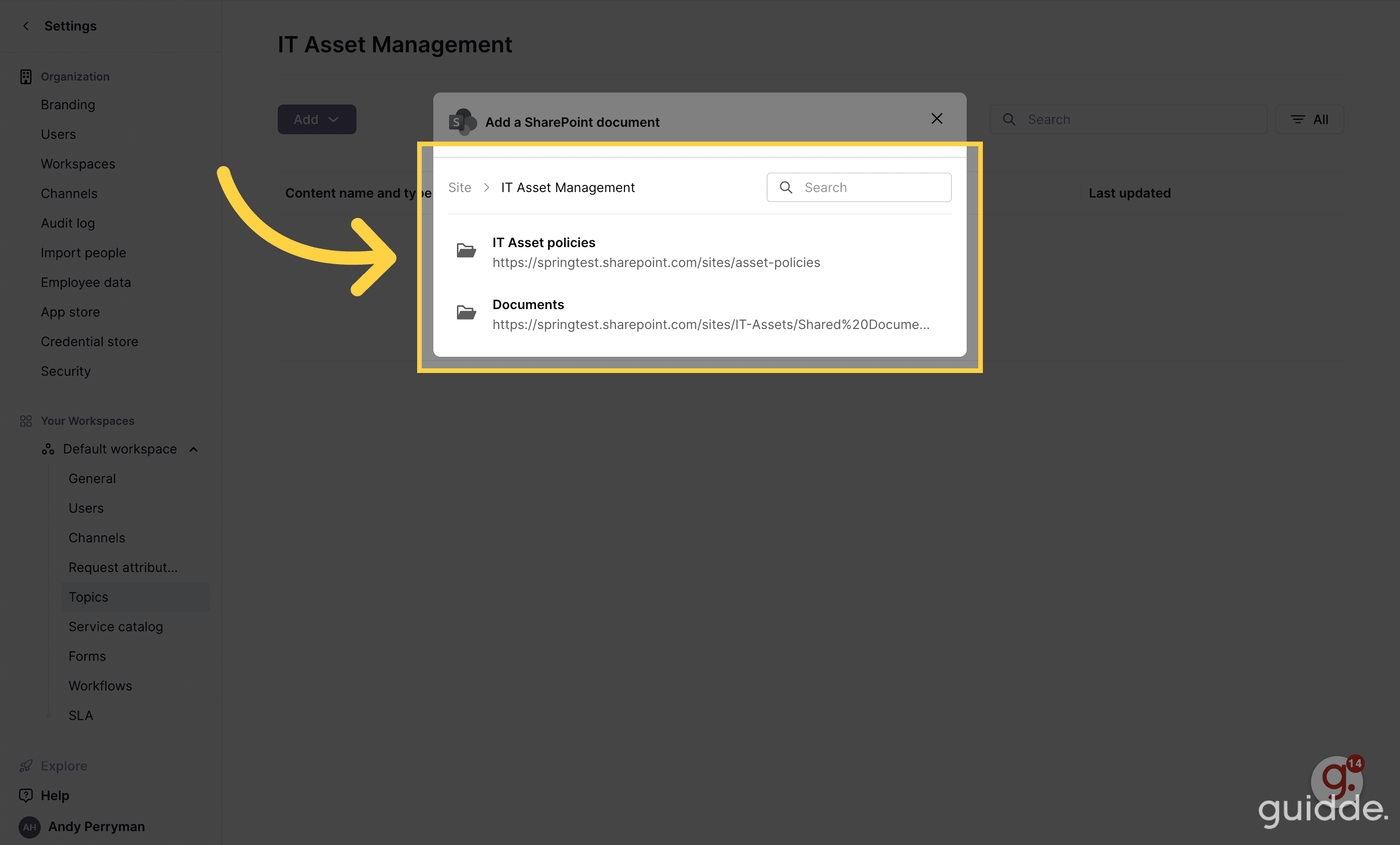Open Andy Perryman profile menu
Viewport: 1400px width, 845px height.
(97, 827)
